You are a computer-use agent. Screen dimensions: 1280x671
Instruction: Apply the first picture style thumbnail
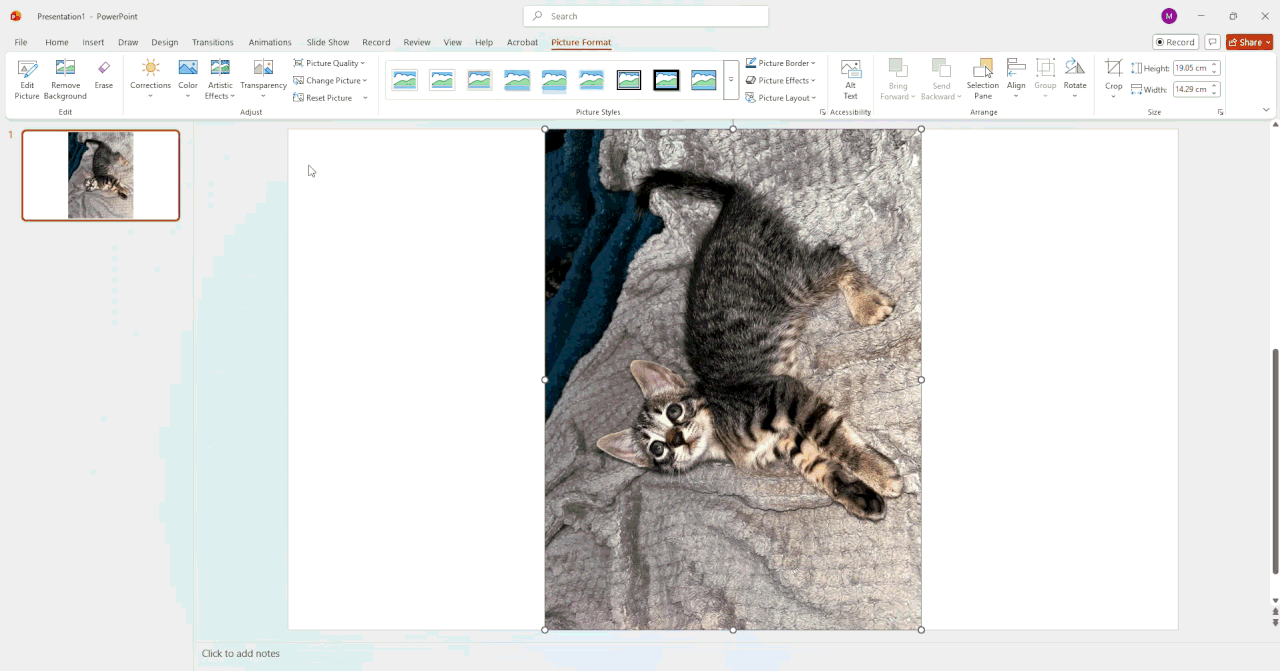(x=405, y=80)
